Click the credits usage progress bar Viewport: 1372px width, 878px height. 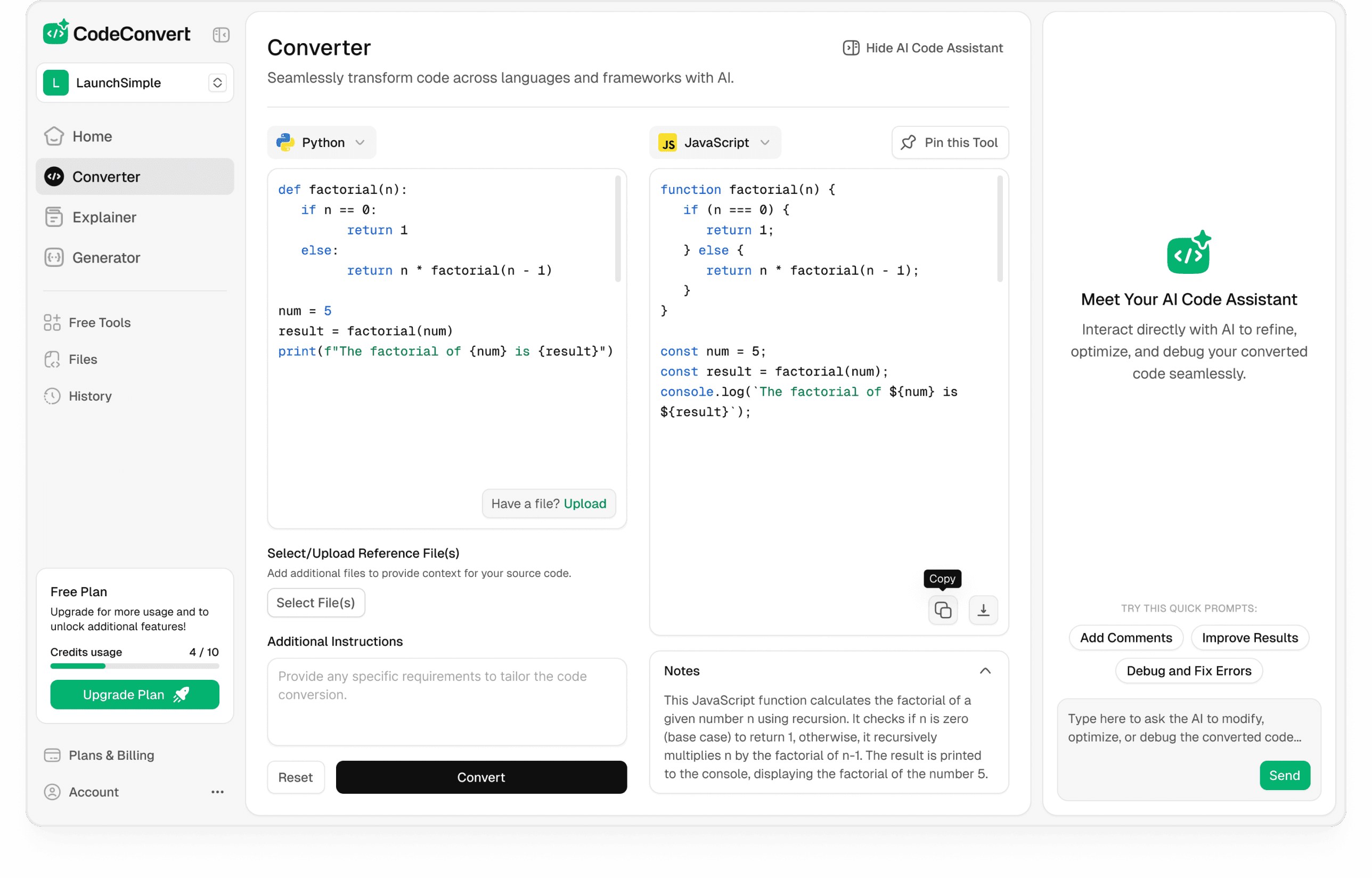(135, 666)
